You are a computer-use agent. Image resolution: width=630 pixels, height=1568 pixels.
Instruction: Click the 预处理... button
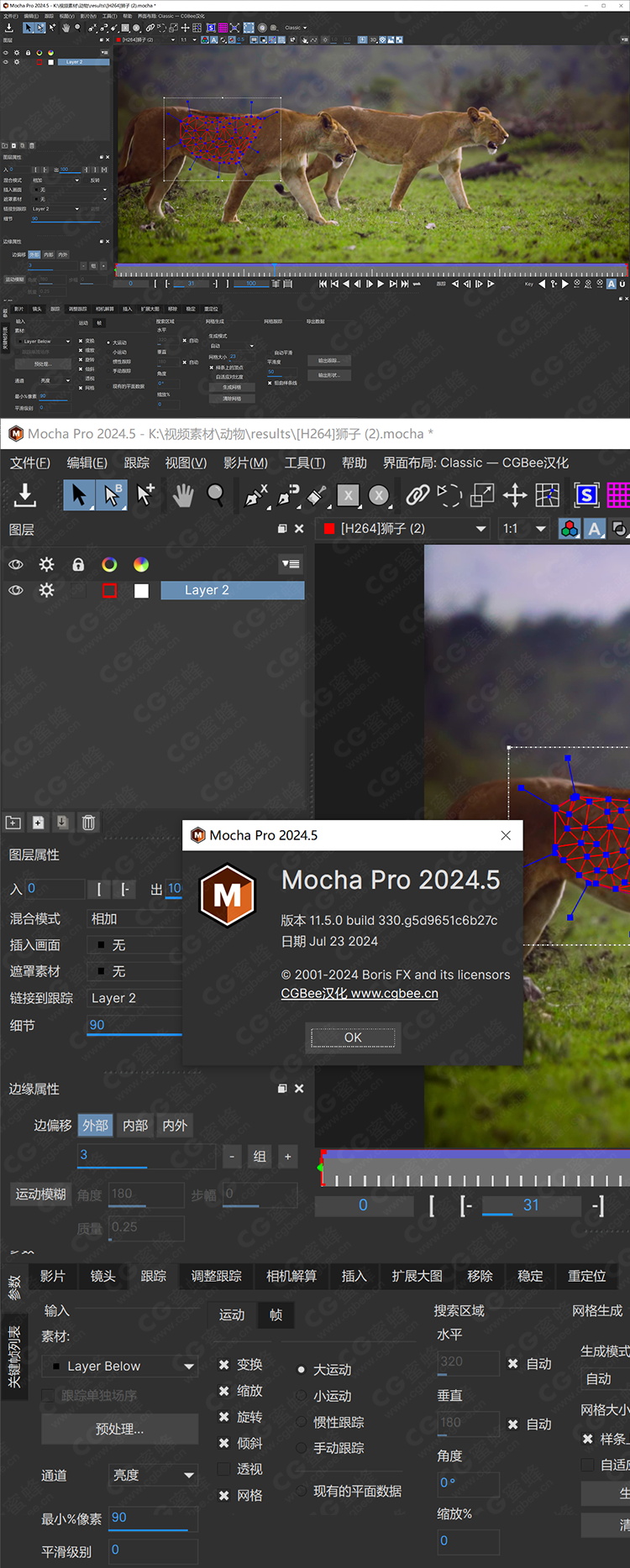coord(120,1429)
